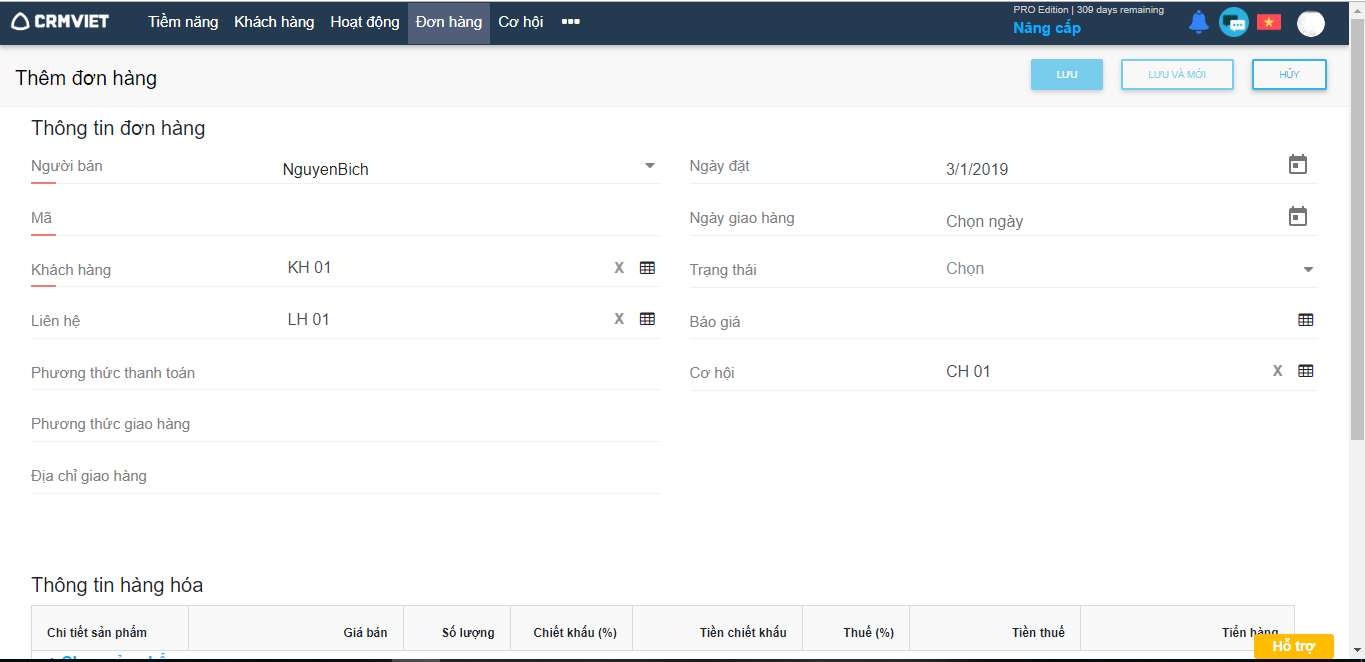Click the Thông tin đơn hàng heading
The image size is (1365, 662).
click(118, 128)
